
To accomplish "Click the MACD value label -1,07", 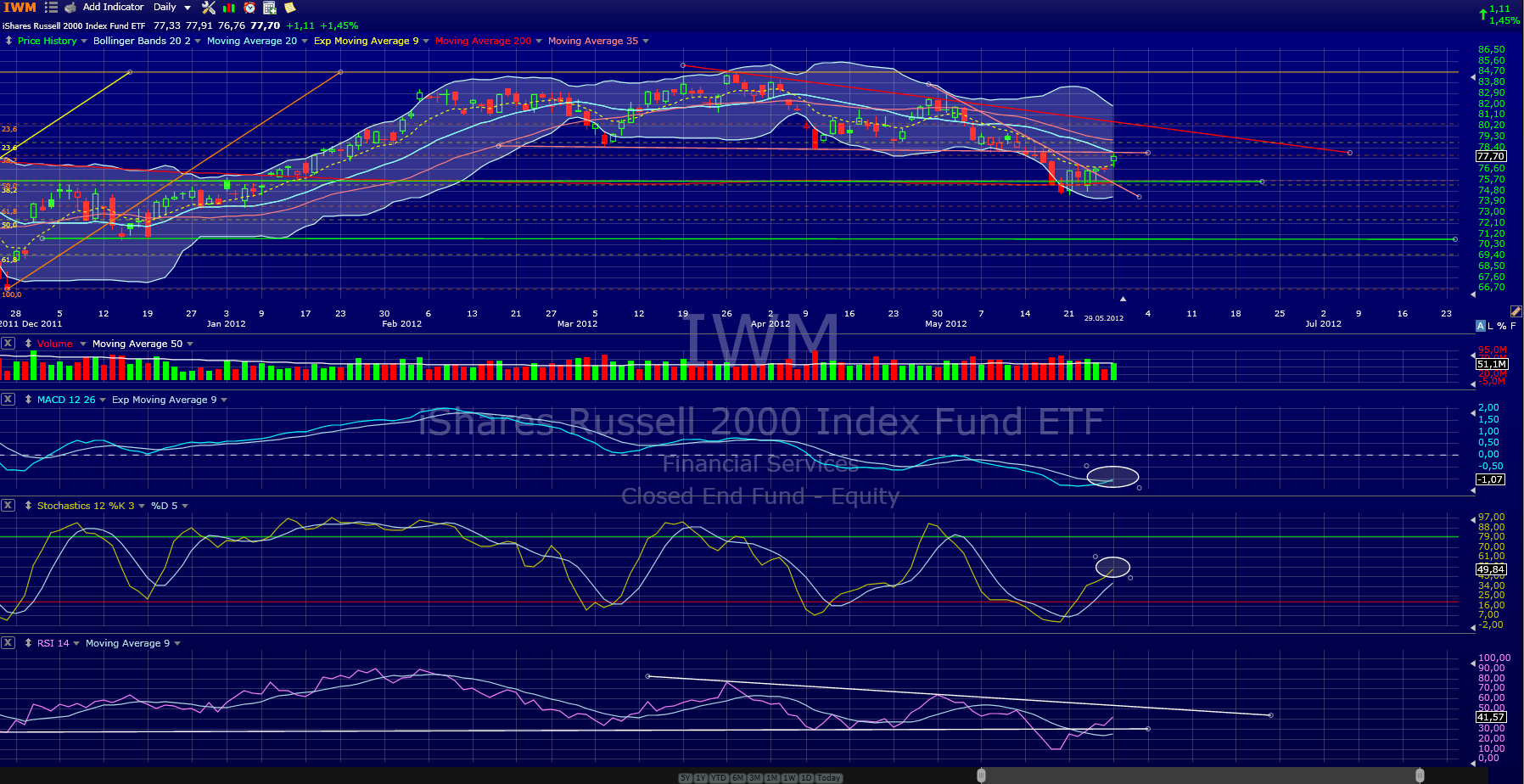I will tap(1491, 479).
